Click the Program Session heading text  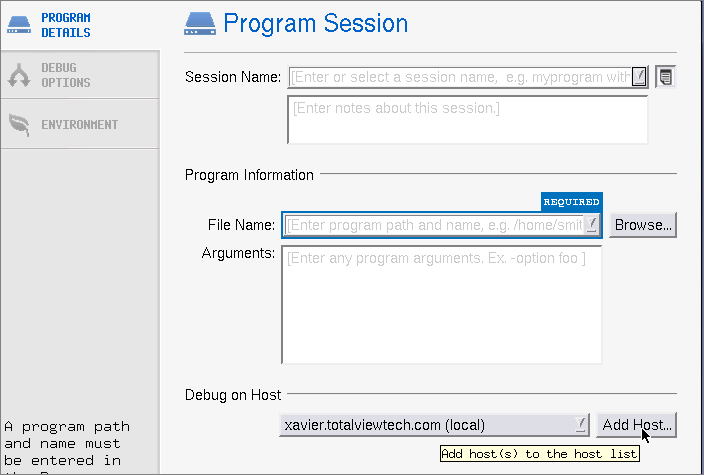(315, 24)
